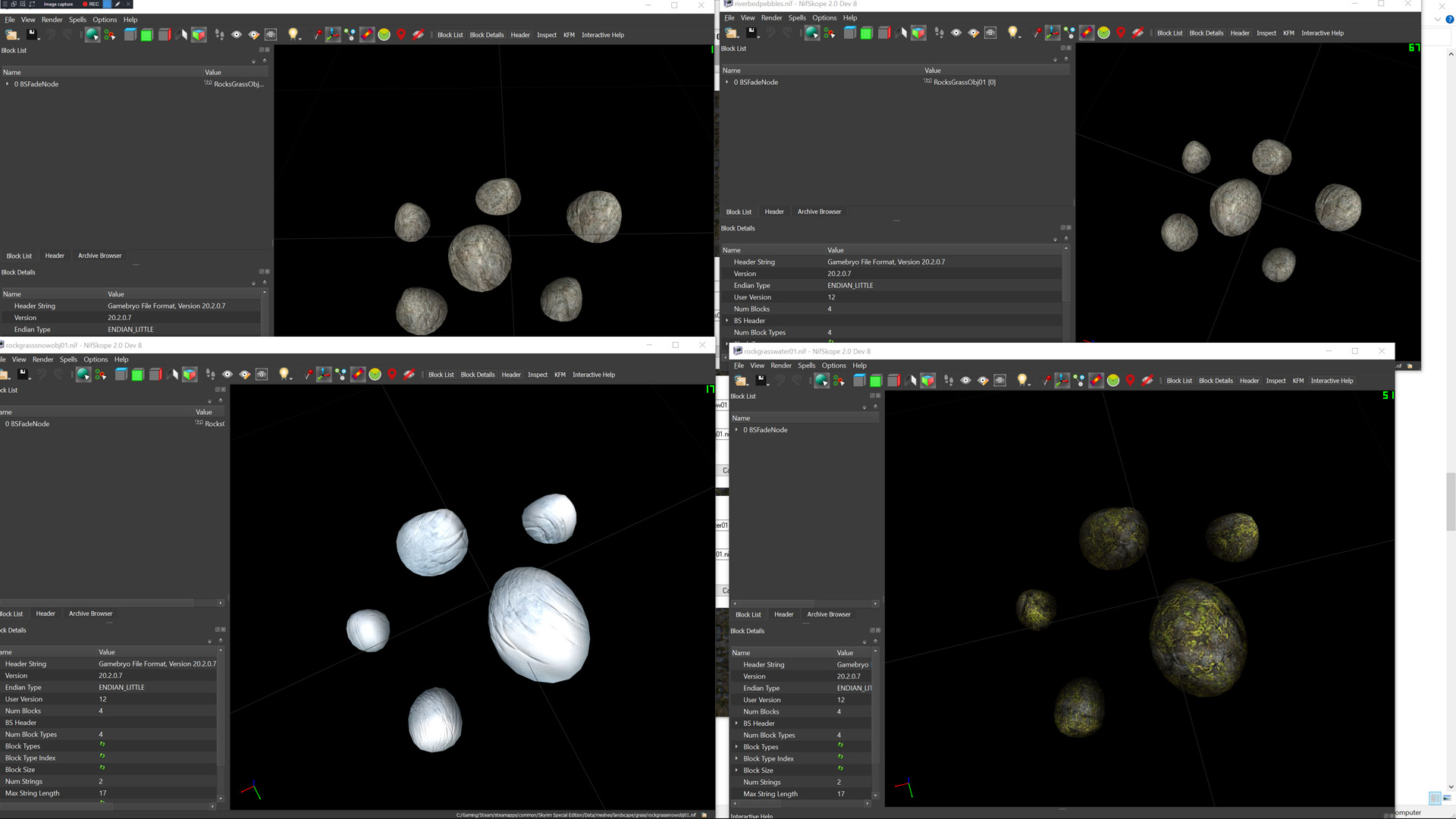
Task: Click the green-yellow circular color icon in rockgrasswater01 toolbar
Action: [1113, 381]
